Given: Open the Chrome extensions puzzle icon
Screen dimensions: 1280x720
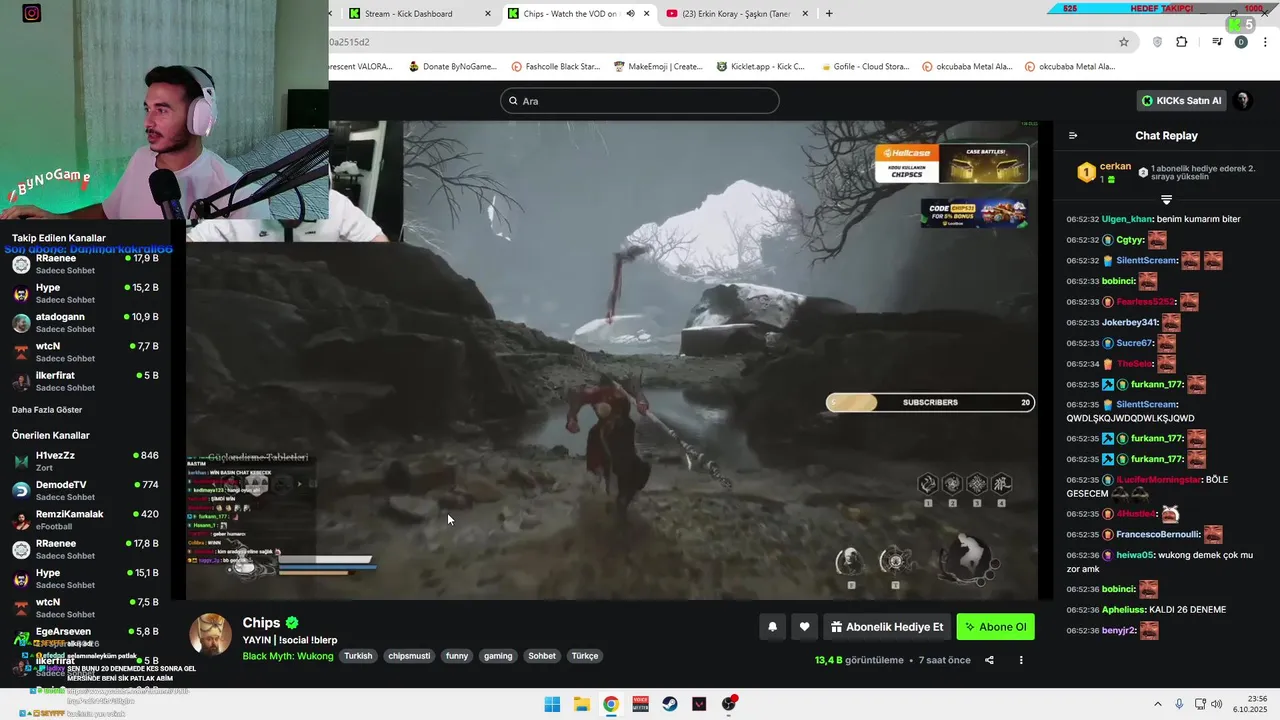Looking at the screenshot, I should point(1182,42).
